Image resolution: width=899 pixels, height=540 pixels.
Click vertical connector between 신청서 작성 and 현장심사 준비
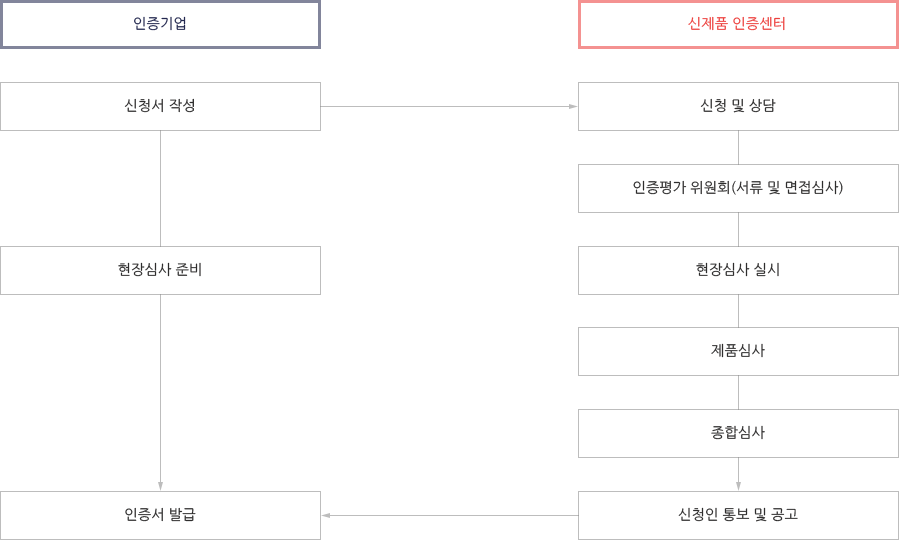[161, 189]
